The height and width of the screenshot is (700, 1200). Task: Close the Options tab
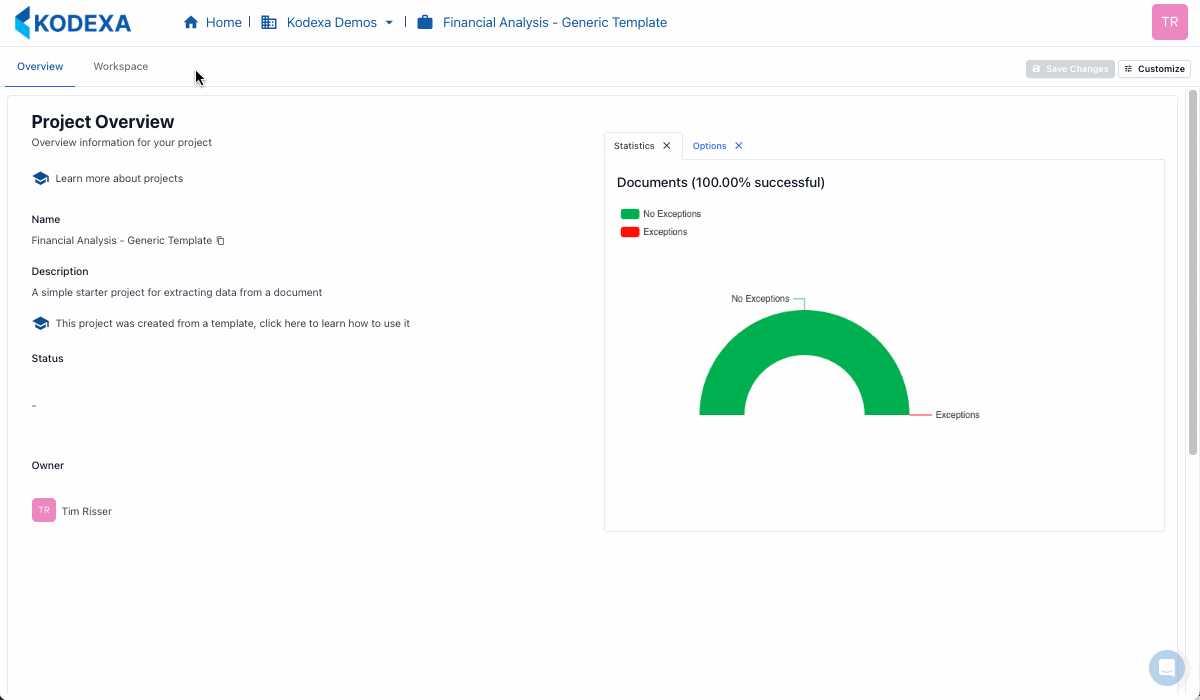(739, 146)
